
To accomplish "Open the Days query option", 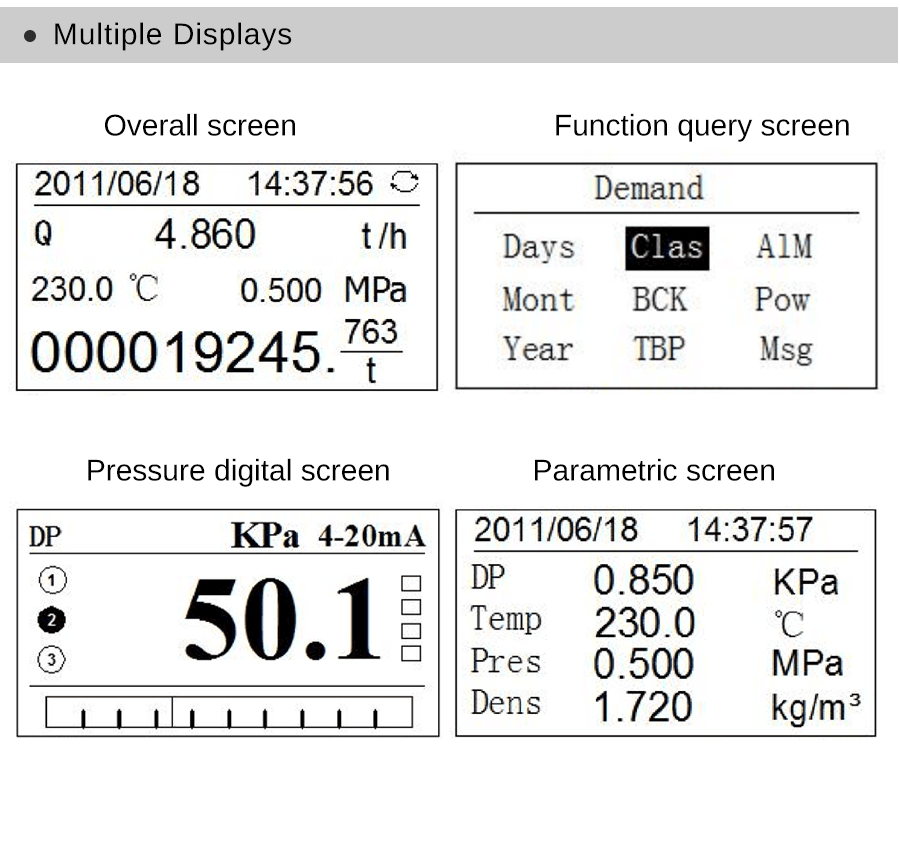I will pos(538,248).
